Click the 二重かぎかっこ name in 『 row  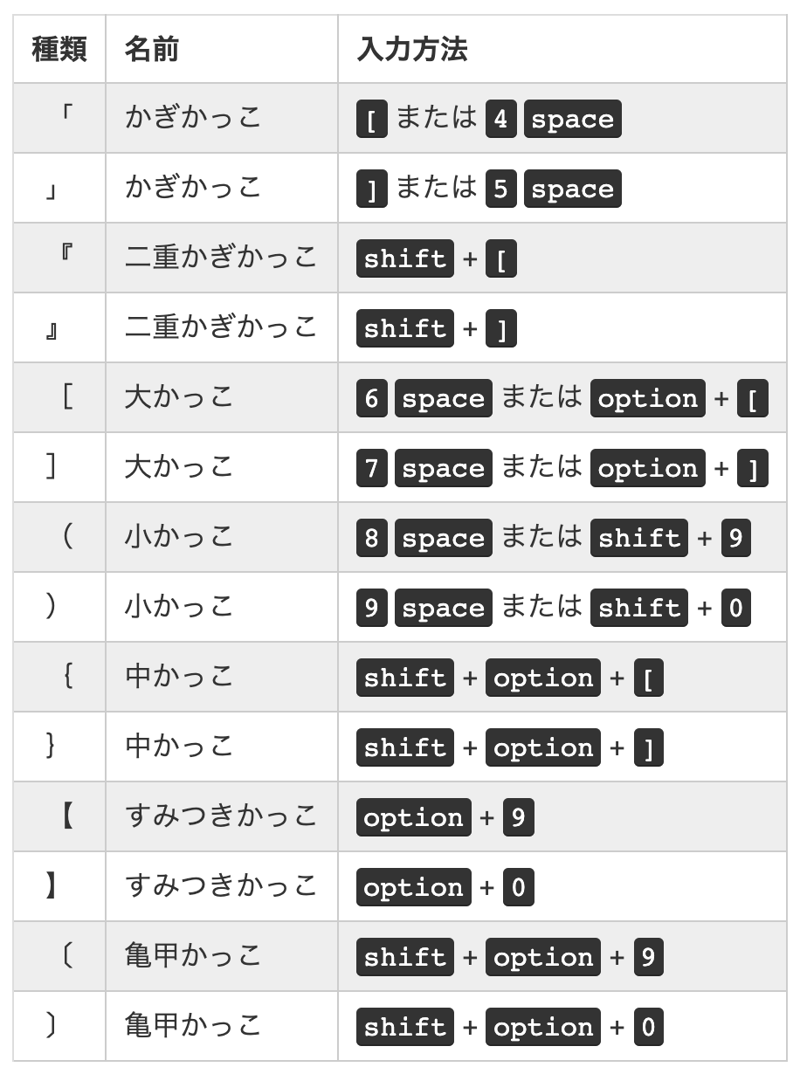click(x=221, y=258)
